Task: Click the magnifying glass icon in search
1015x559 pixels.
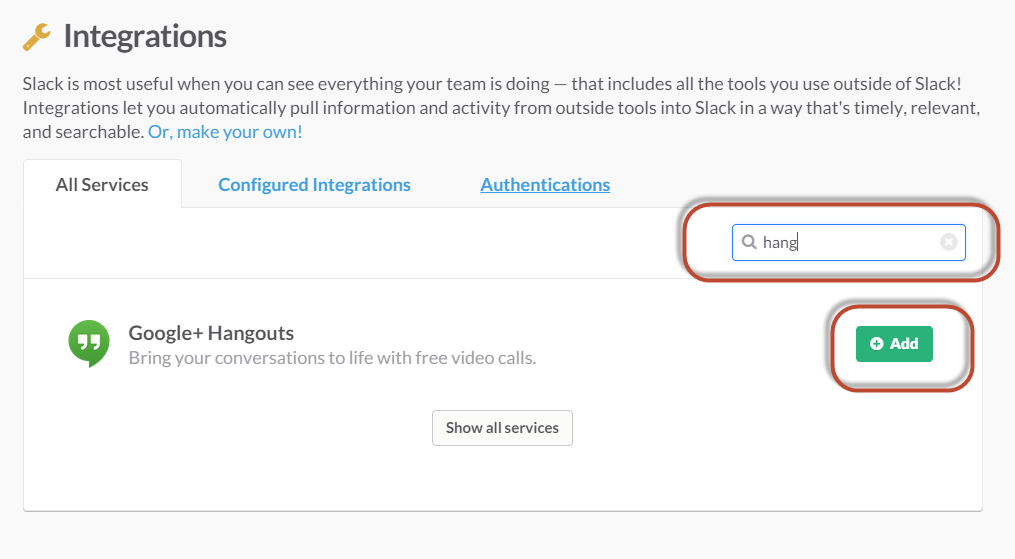Action: click(748, 242)
